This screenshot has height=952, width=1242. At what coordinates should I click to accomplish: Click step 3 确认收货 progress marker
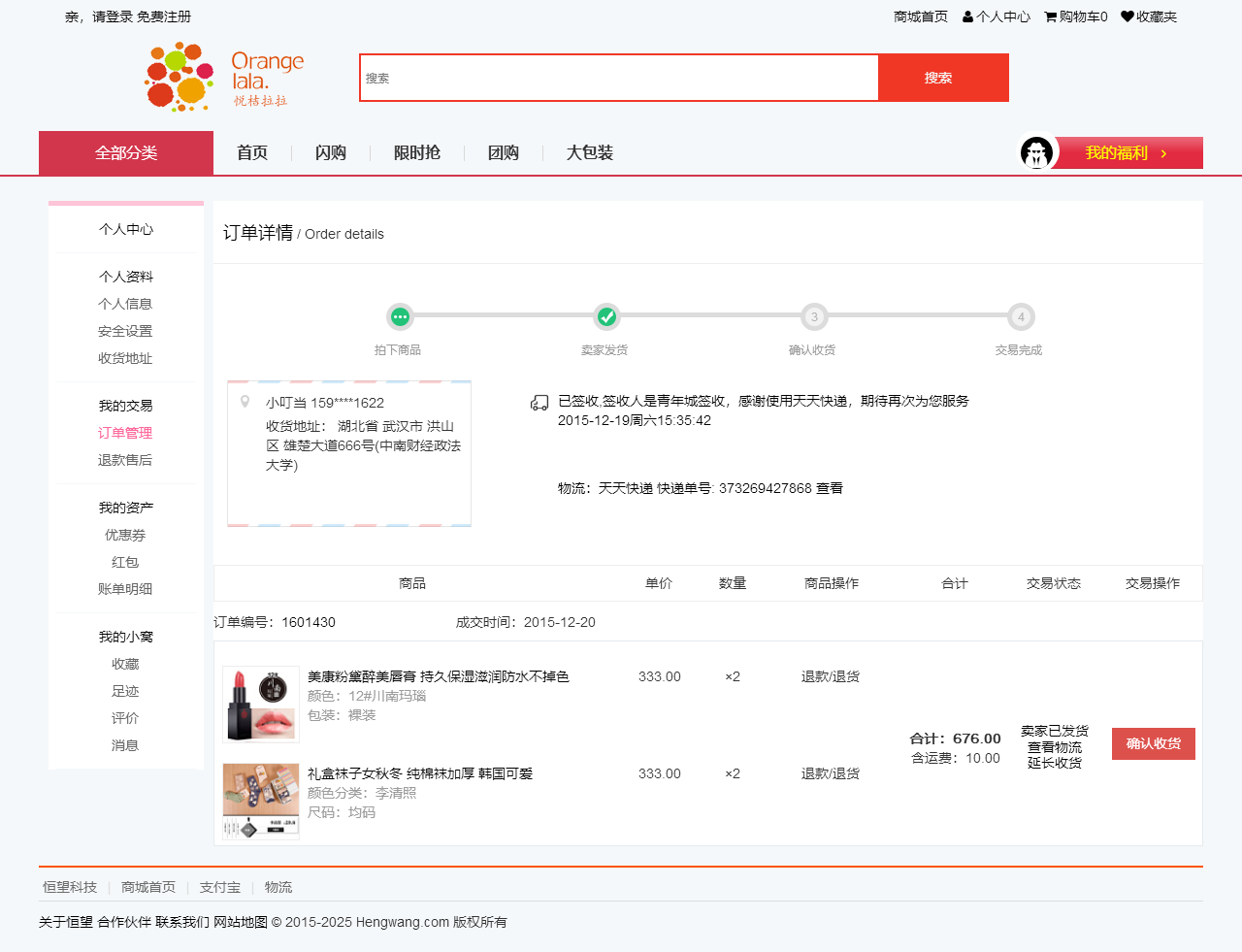pos(814,317)
